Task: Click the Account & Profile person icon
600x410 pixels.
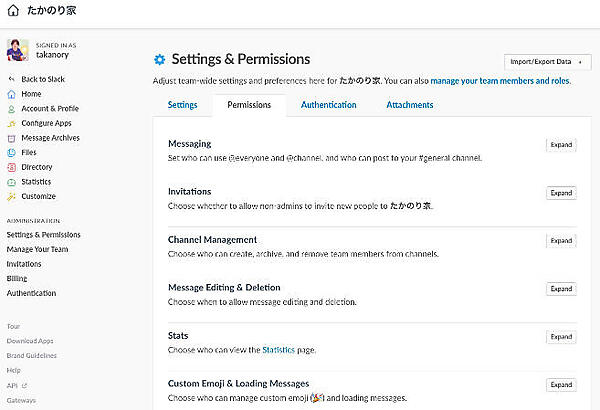Action: (x=11, y=109)
